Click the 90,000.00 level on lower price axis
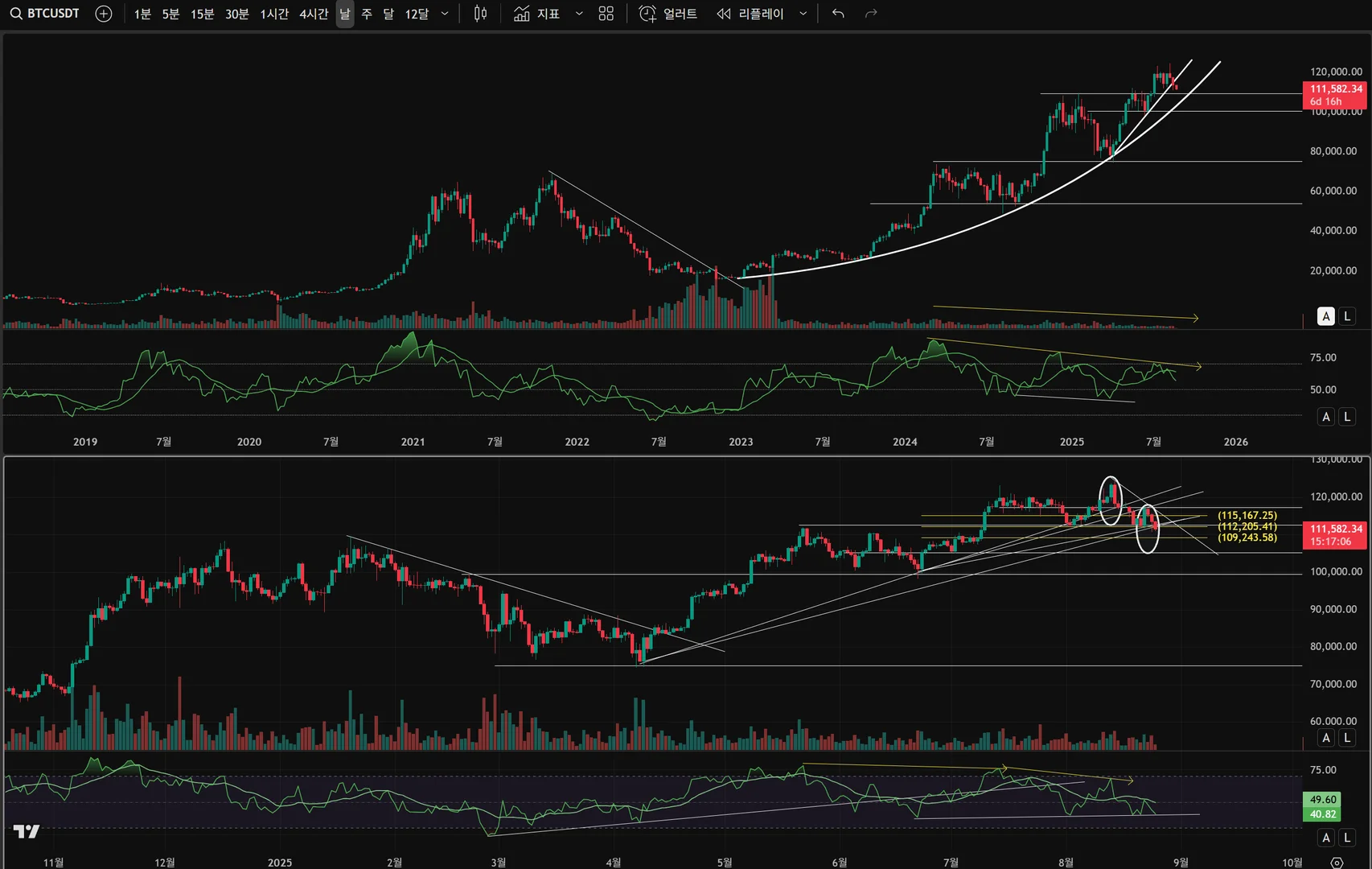This screenshot has height=869, width=1372. tap(1333, 609)
